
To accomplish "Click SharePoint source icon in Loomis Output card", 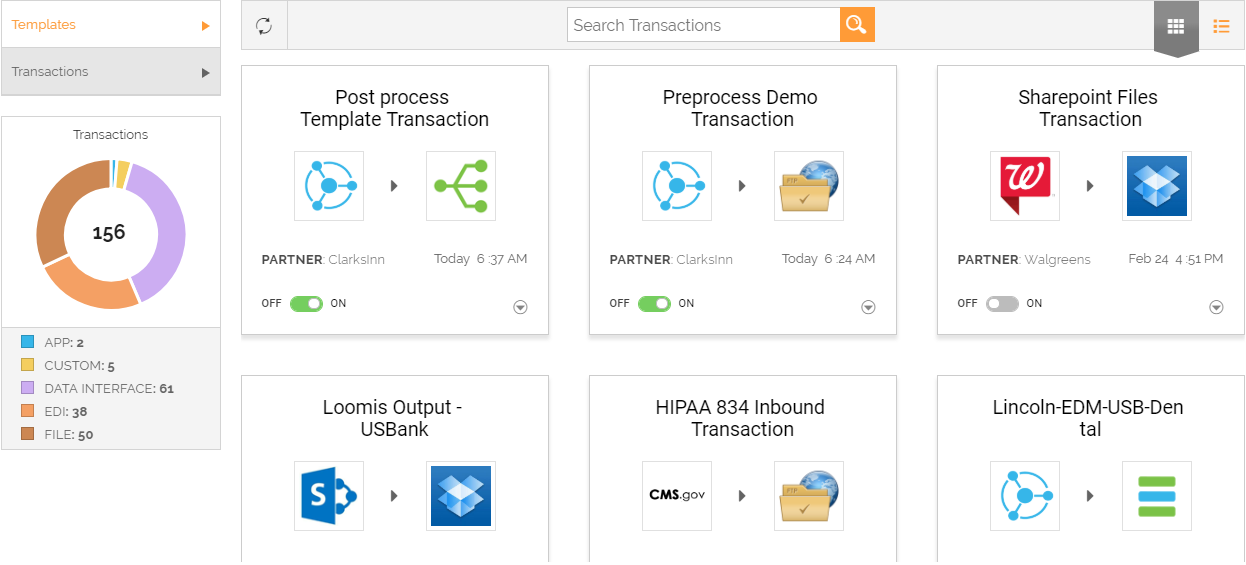I will (x=329, y=496).
